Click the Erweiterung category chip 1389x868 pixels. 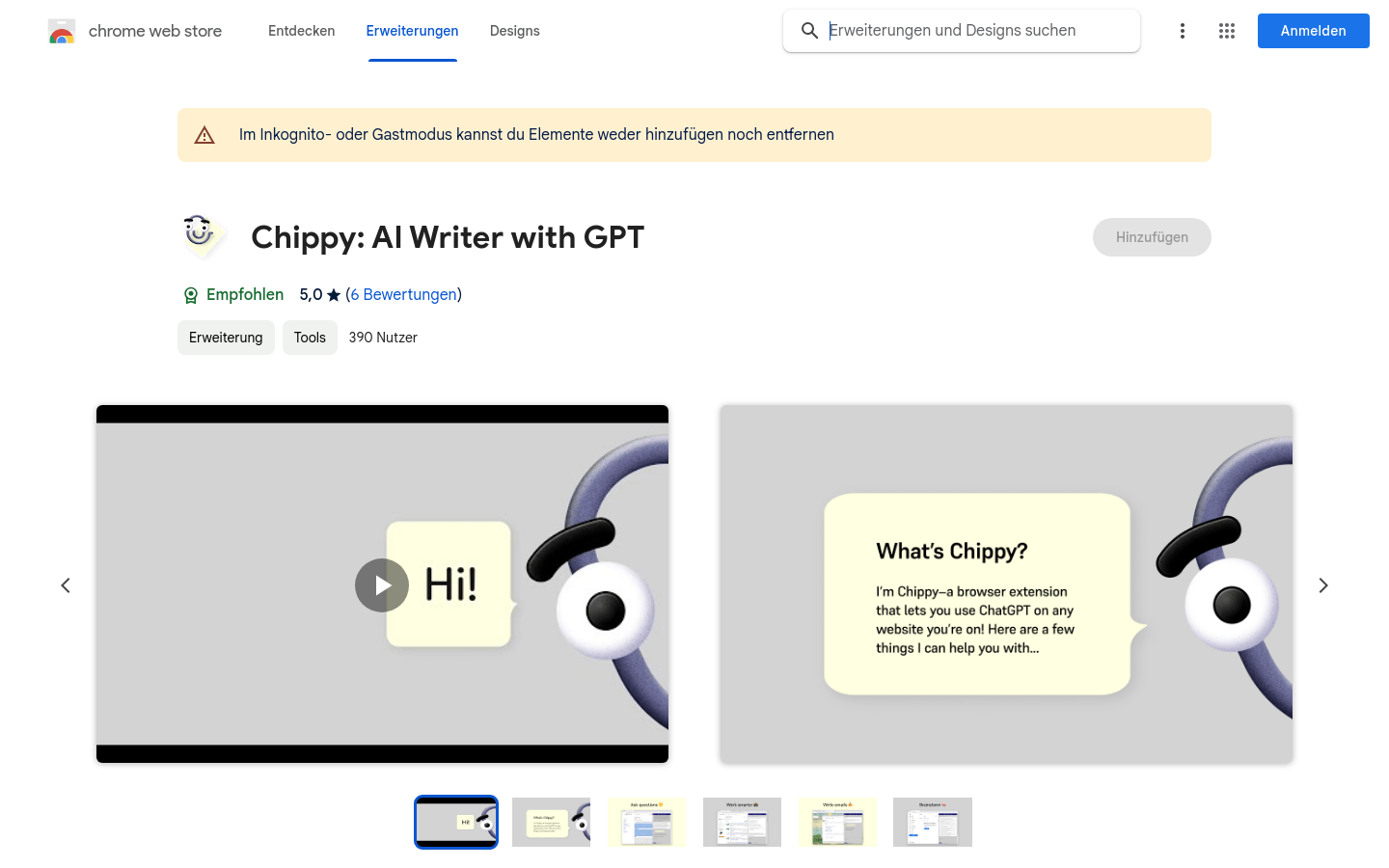point(226,338)
